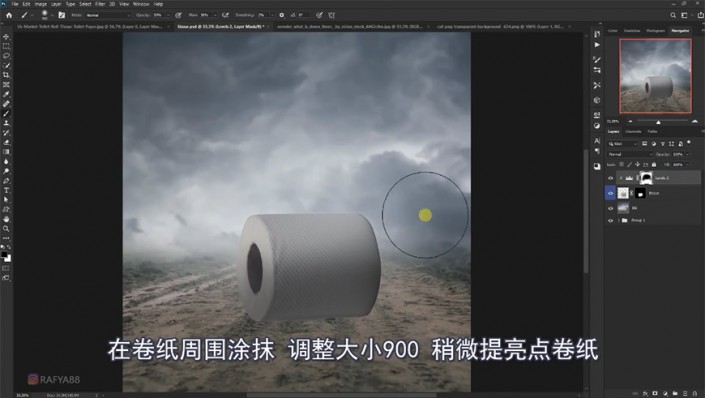Select the Lasso tool
This screenshot has height=398, width=705.
[6, 56]
